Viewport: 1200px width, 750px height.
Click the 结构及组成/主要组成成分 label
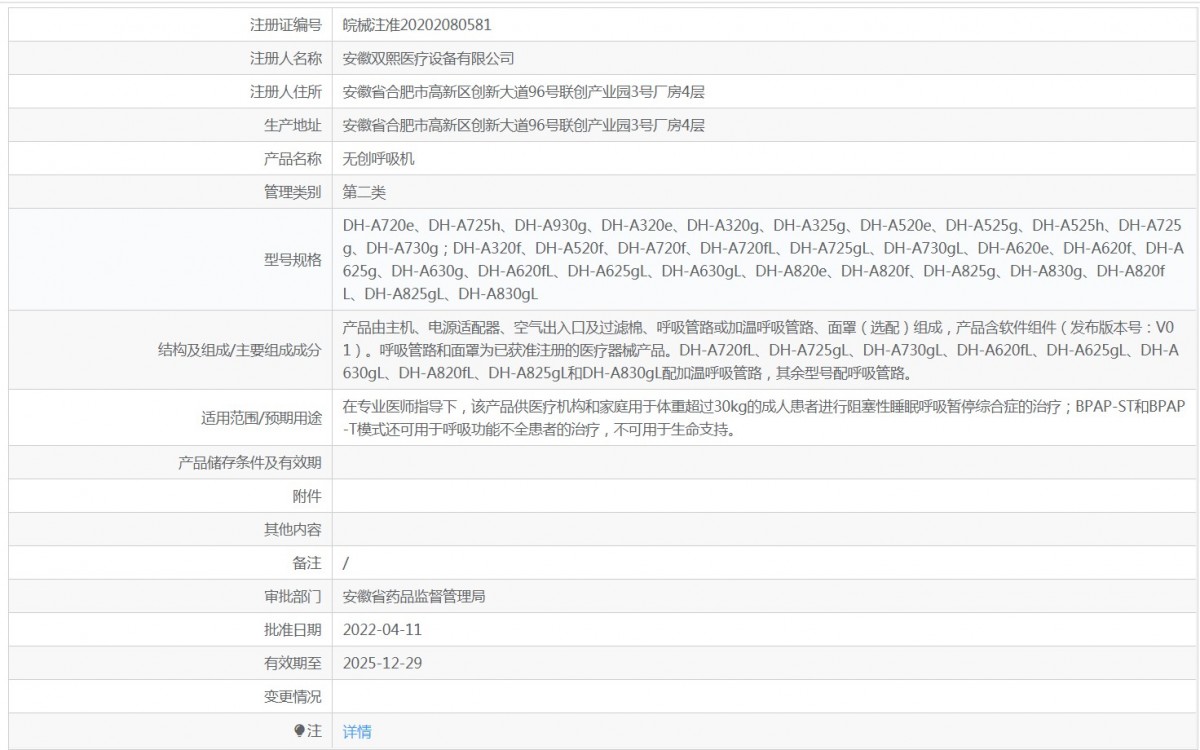(239, 350)
